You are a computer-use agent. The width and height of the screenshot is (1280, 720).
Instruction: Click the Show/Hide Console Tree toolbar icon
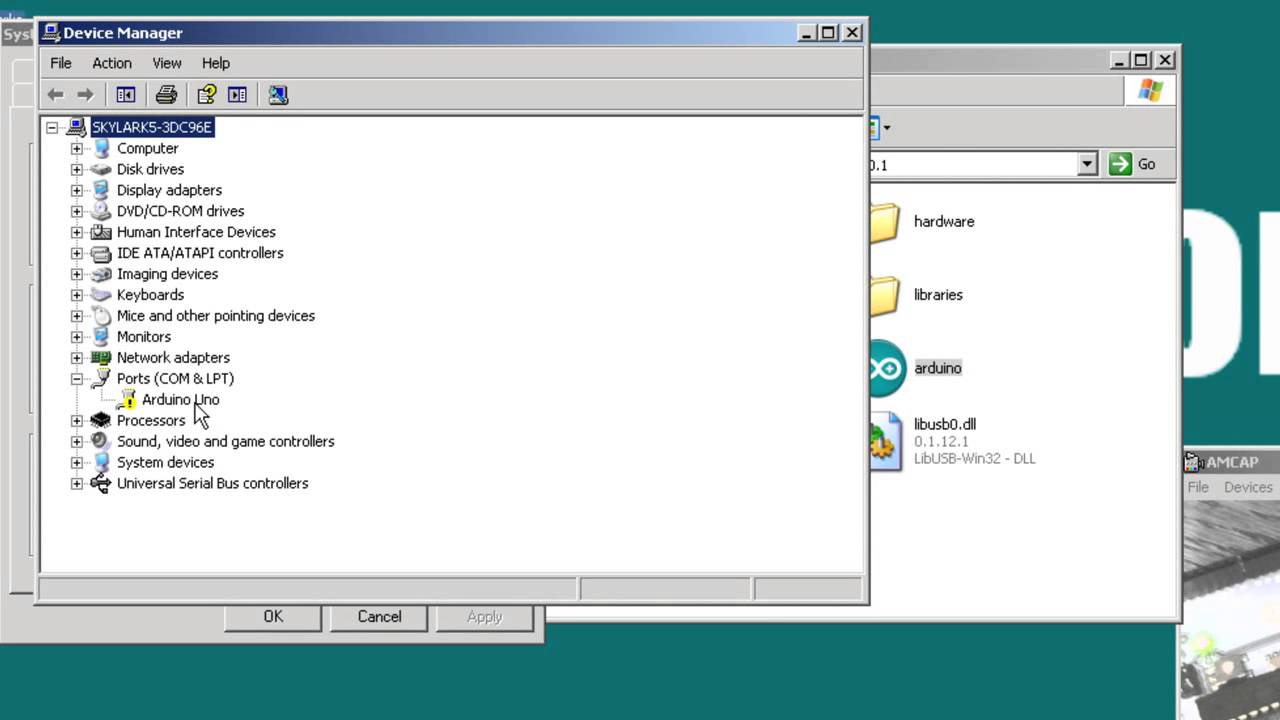click(126, 95)
